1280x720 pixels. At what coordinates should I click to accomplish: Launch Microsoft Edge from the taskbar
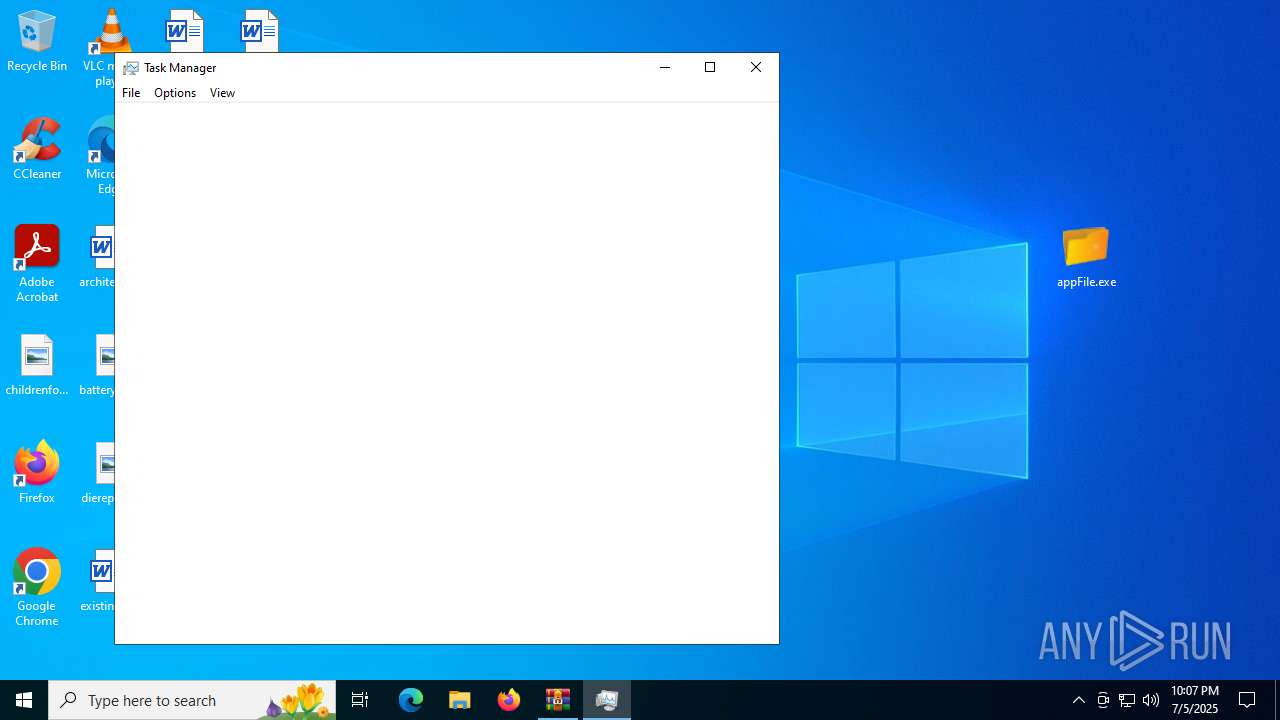click(411, 700)
